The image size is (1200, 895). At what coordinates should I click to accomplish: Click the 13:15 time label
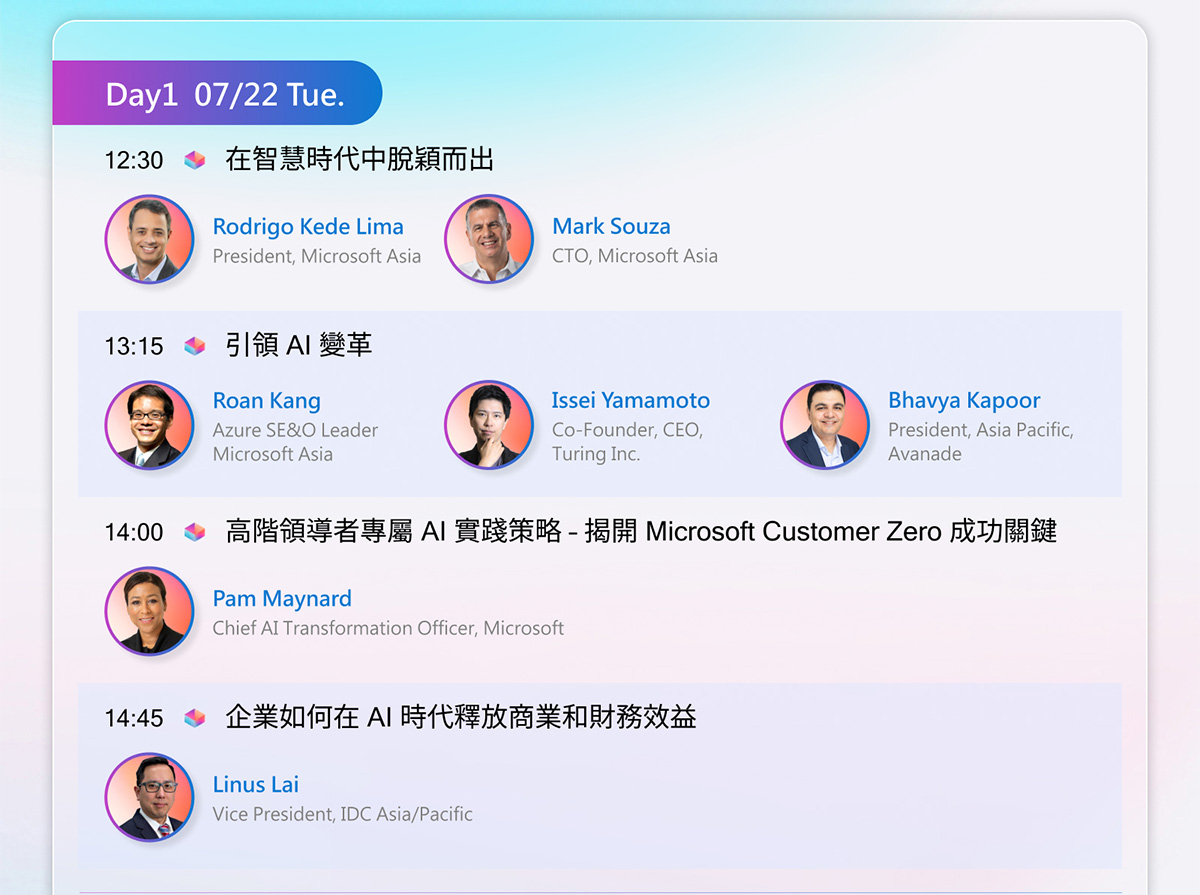click(134, 346)
